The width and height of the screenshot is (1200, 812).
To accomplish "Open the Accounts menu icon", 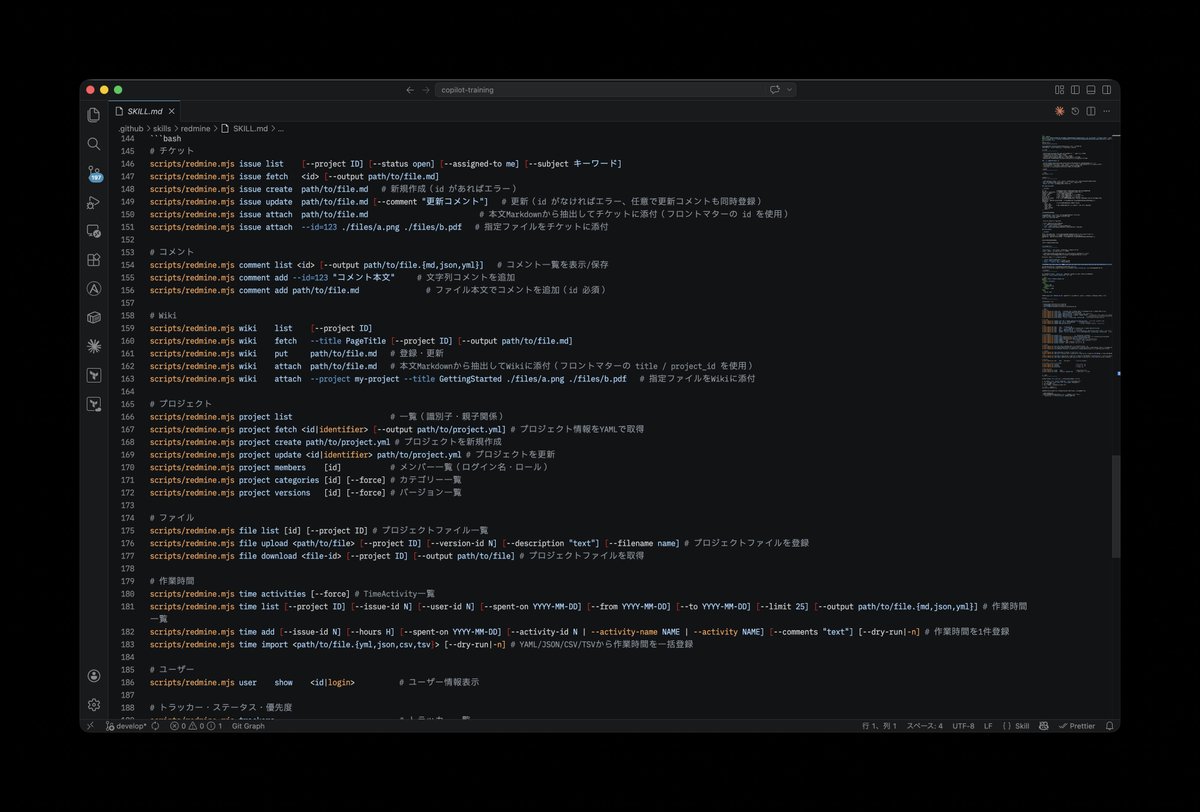I will coord(94,676).
